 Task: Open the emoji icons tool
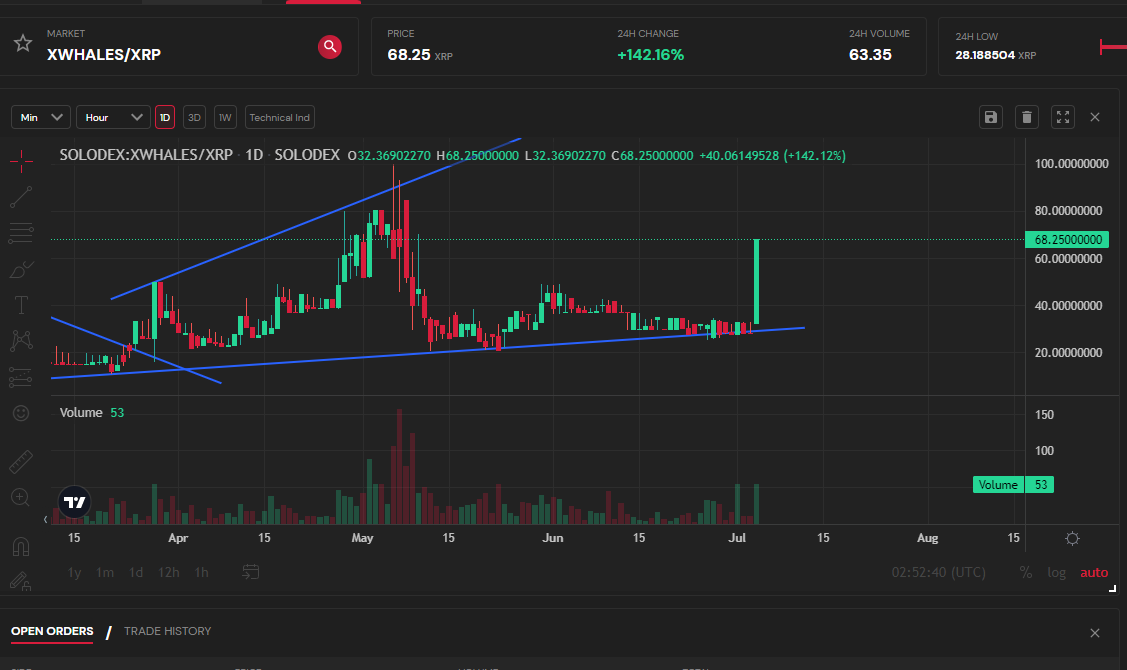(22, 413)
